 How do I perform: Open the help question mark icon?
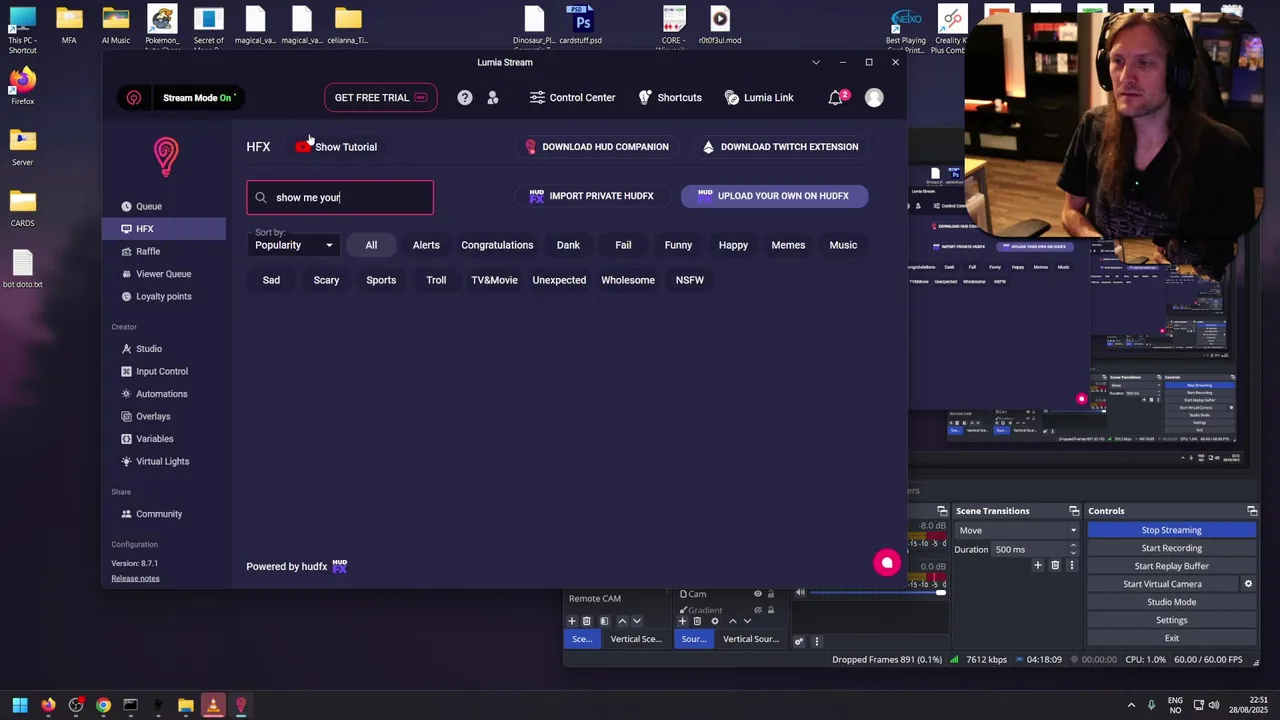pos(465,98)
